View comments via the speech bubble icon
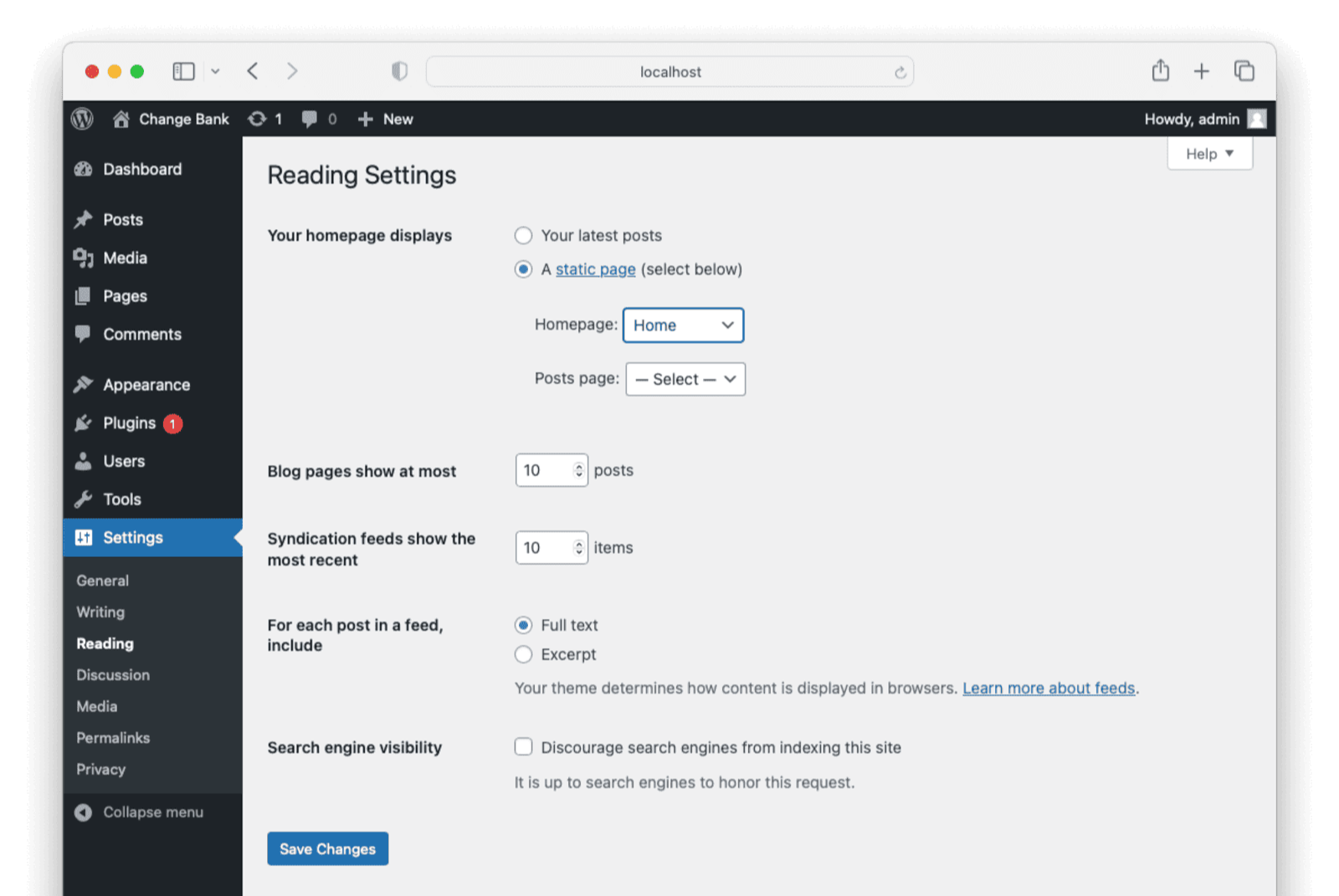 click(x=309, y=119)
